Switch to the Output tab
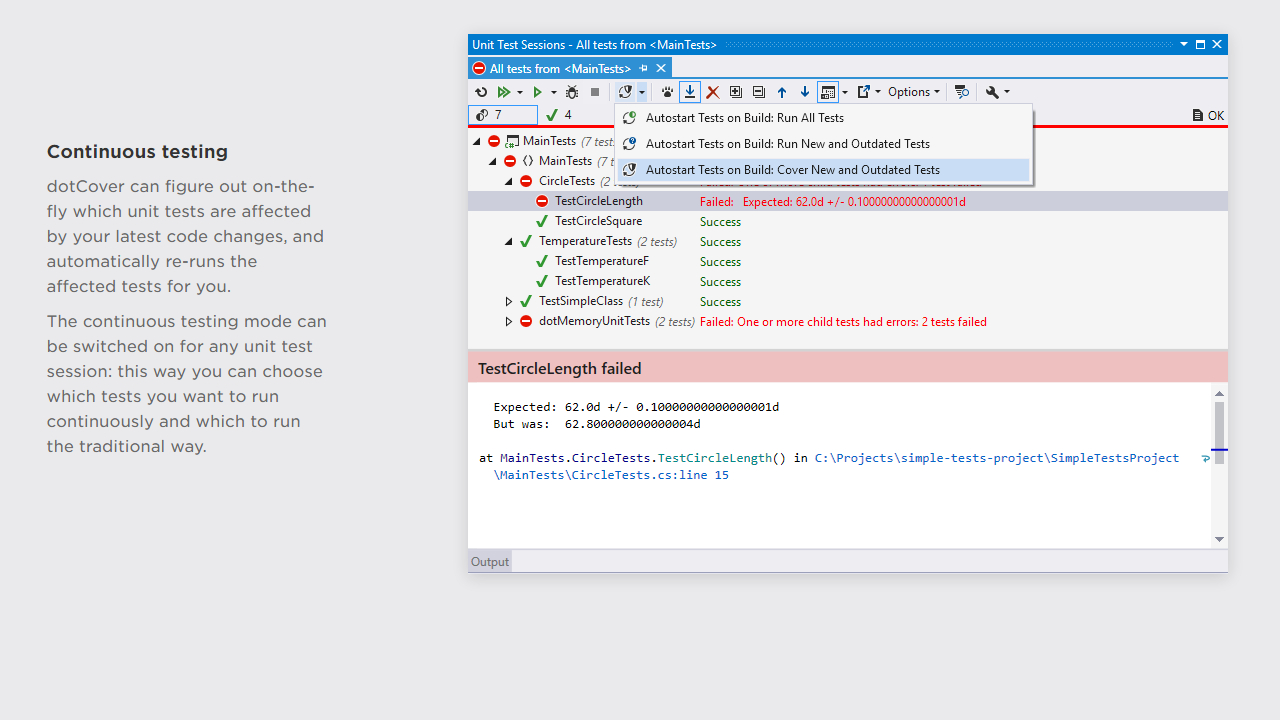 (x=490, y=562)
